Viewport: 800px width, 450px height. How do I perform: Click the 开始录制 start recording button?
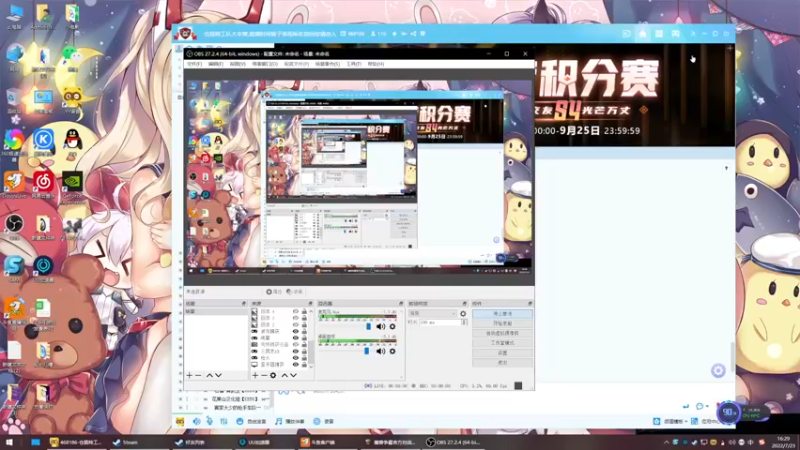(502, 323)
